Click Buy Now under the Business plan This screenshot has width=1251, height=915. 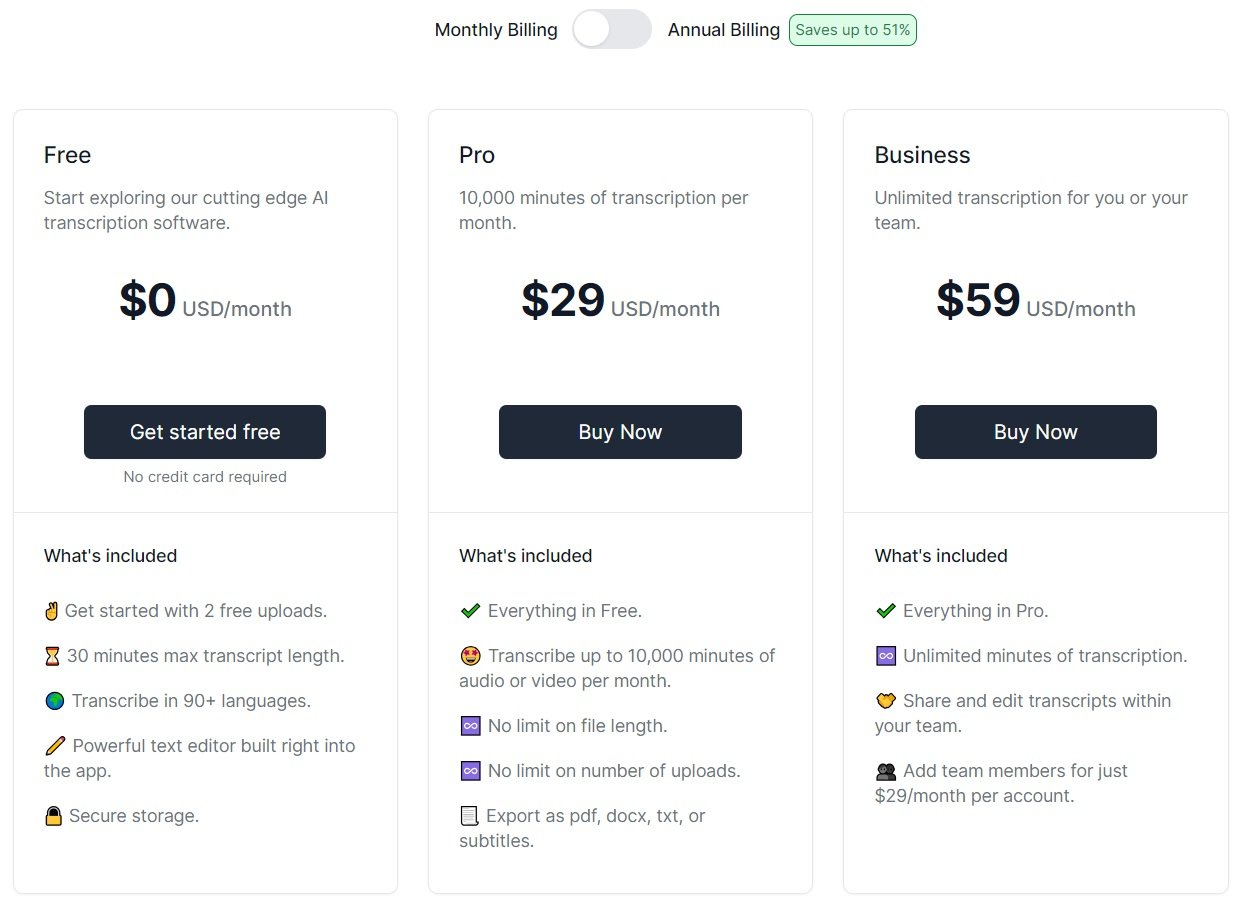1035,431
